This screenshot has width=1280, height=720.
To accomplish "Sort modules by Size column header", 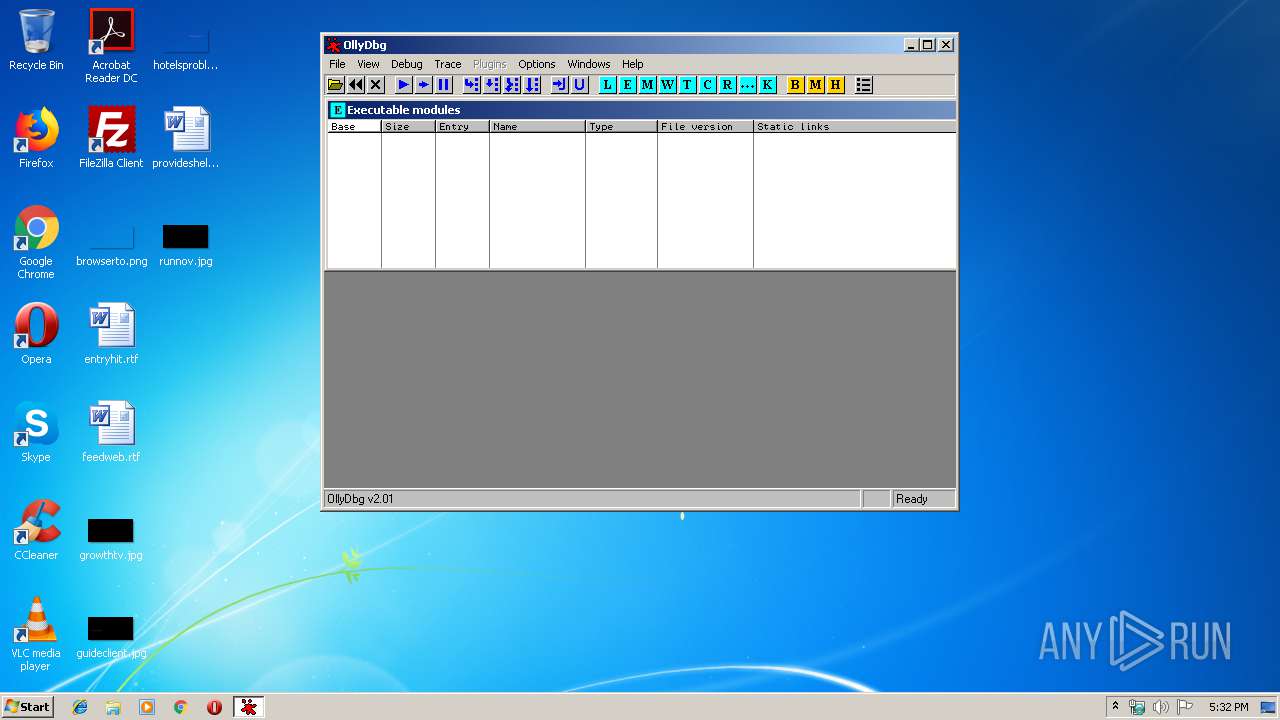I will (408, 127).
